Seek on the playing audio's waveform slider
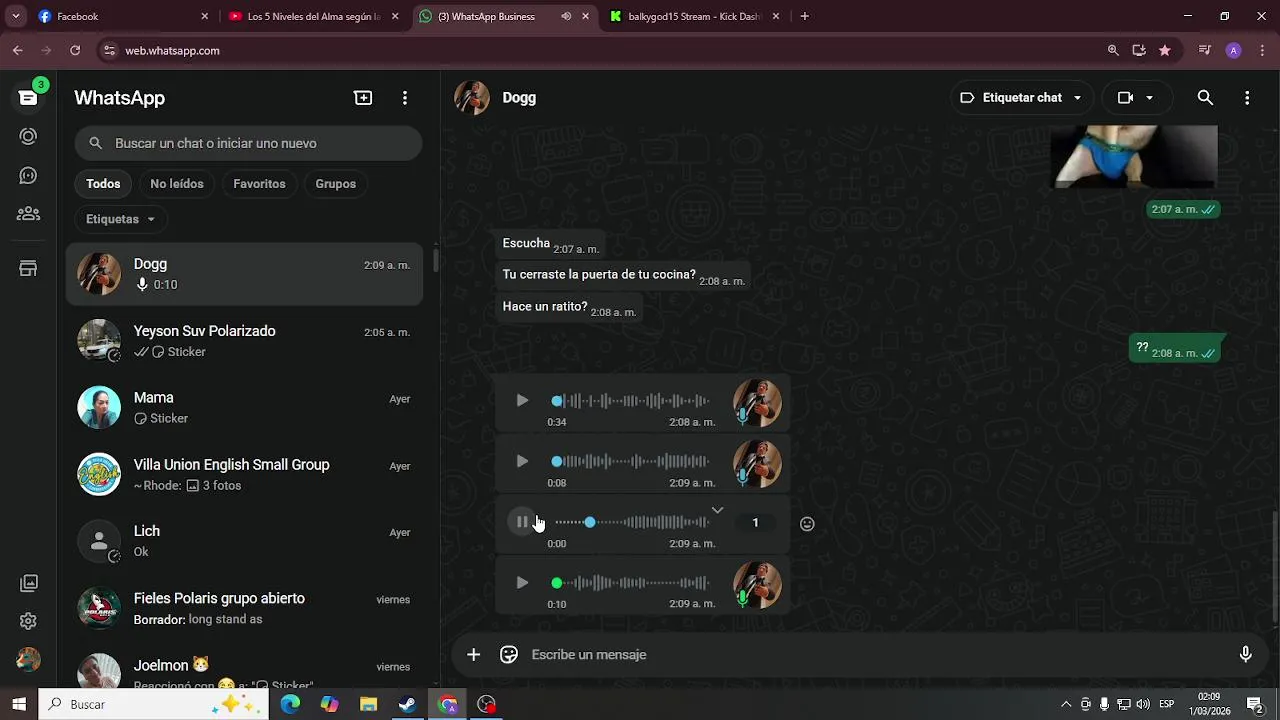This screenshot has width=1280, height=720. (632, 522)
